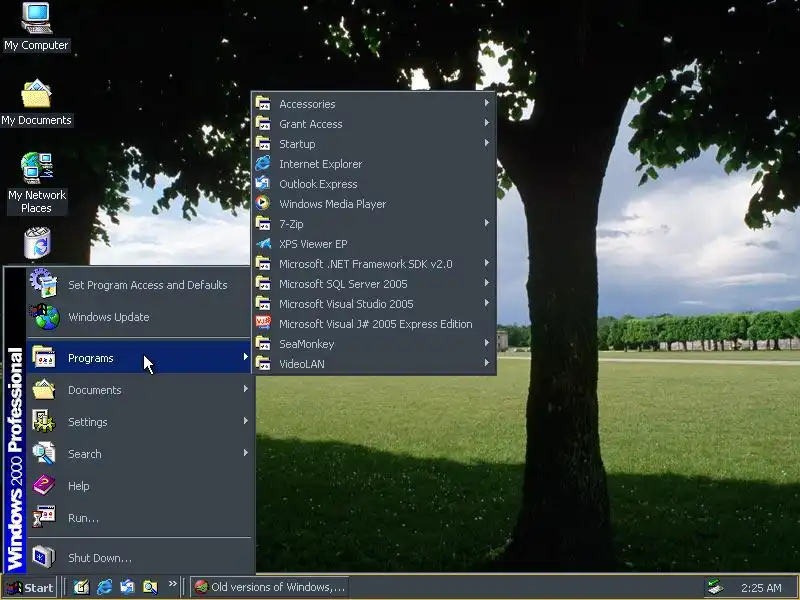The image size is (800, 600).
Task: Click the Outlook Express icon in Programs list
Action: coord(263,183)
